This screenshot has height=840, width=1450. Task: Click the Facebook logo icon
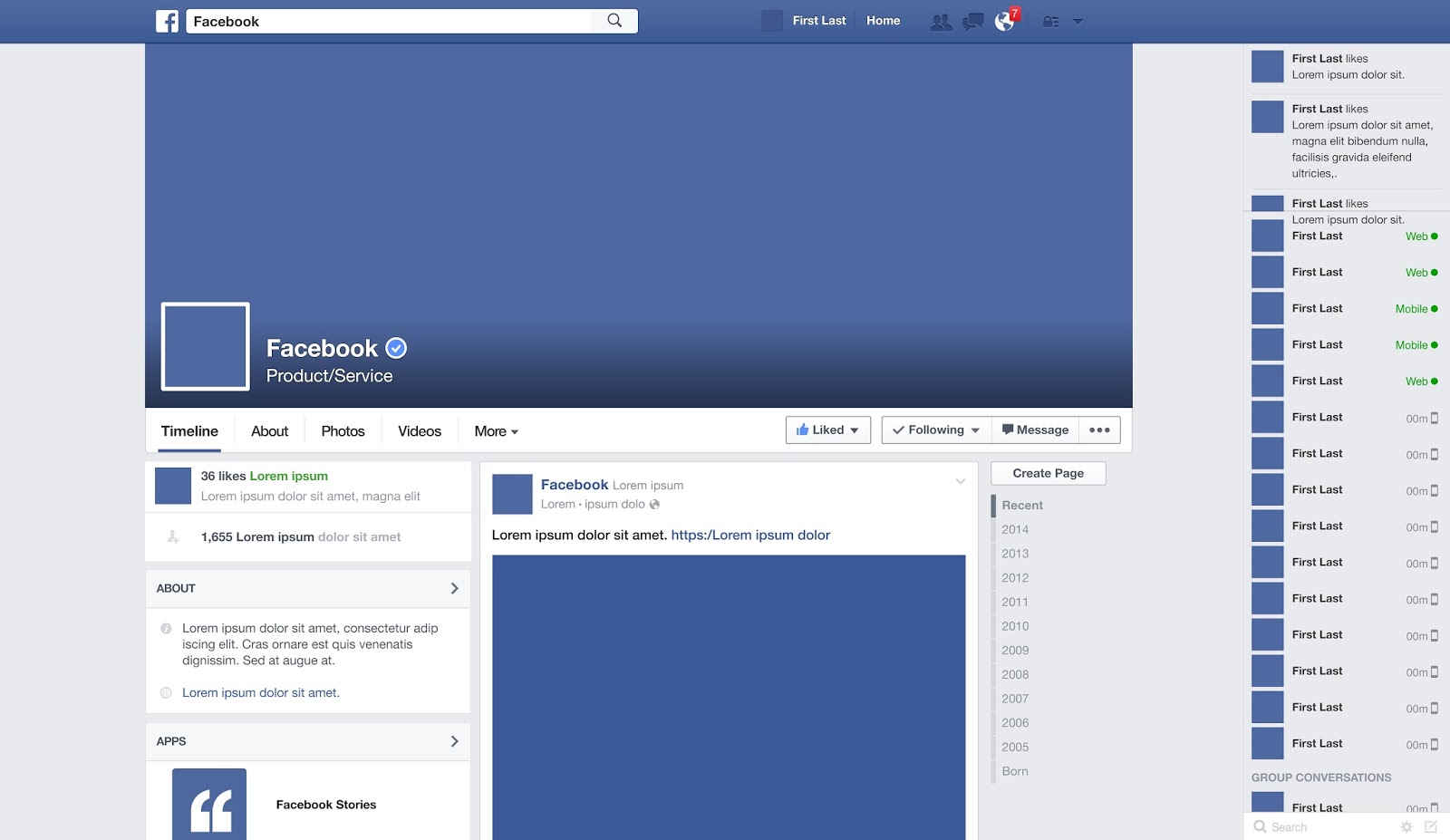[167, 21]
